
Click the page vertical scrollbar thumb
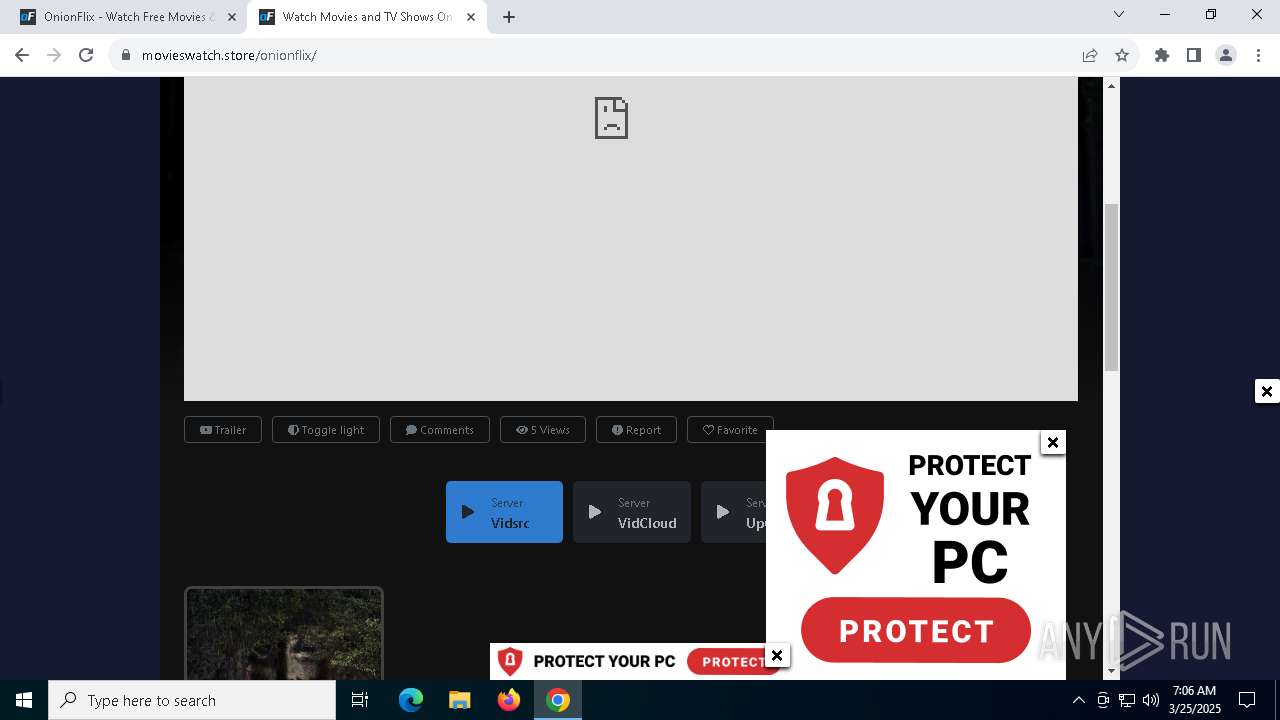tap(1111, 287)
